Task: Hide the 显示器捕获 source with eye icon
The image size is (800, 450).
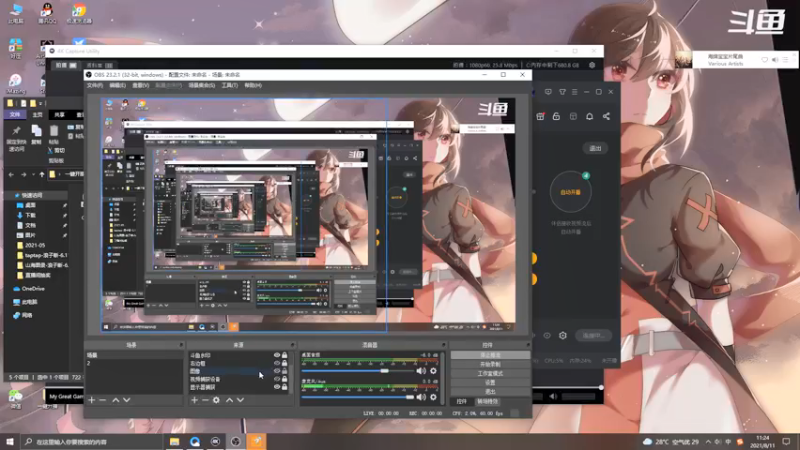Action: point(277,387)
